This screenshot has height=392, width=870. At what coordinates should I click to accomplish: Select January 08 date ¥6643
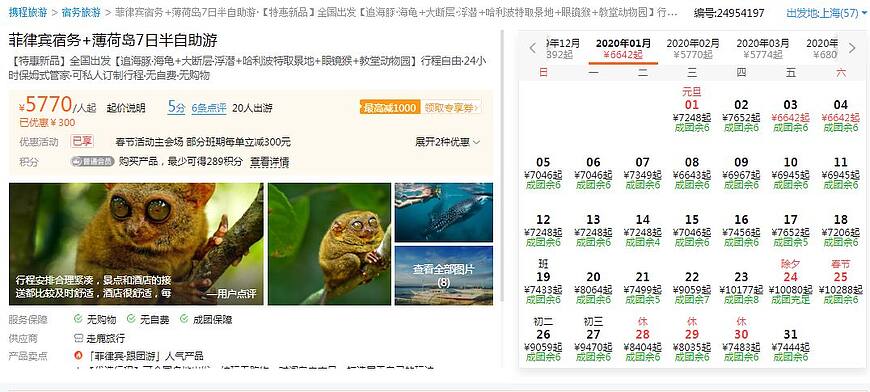691,173
